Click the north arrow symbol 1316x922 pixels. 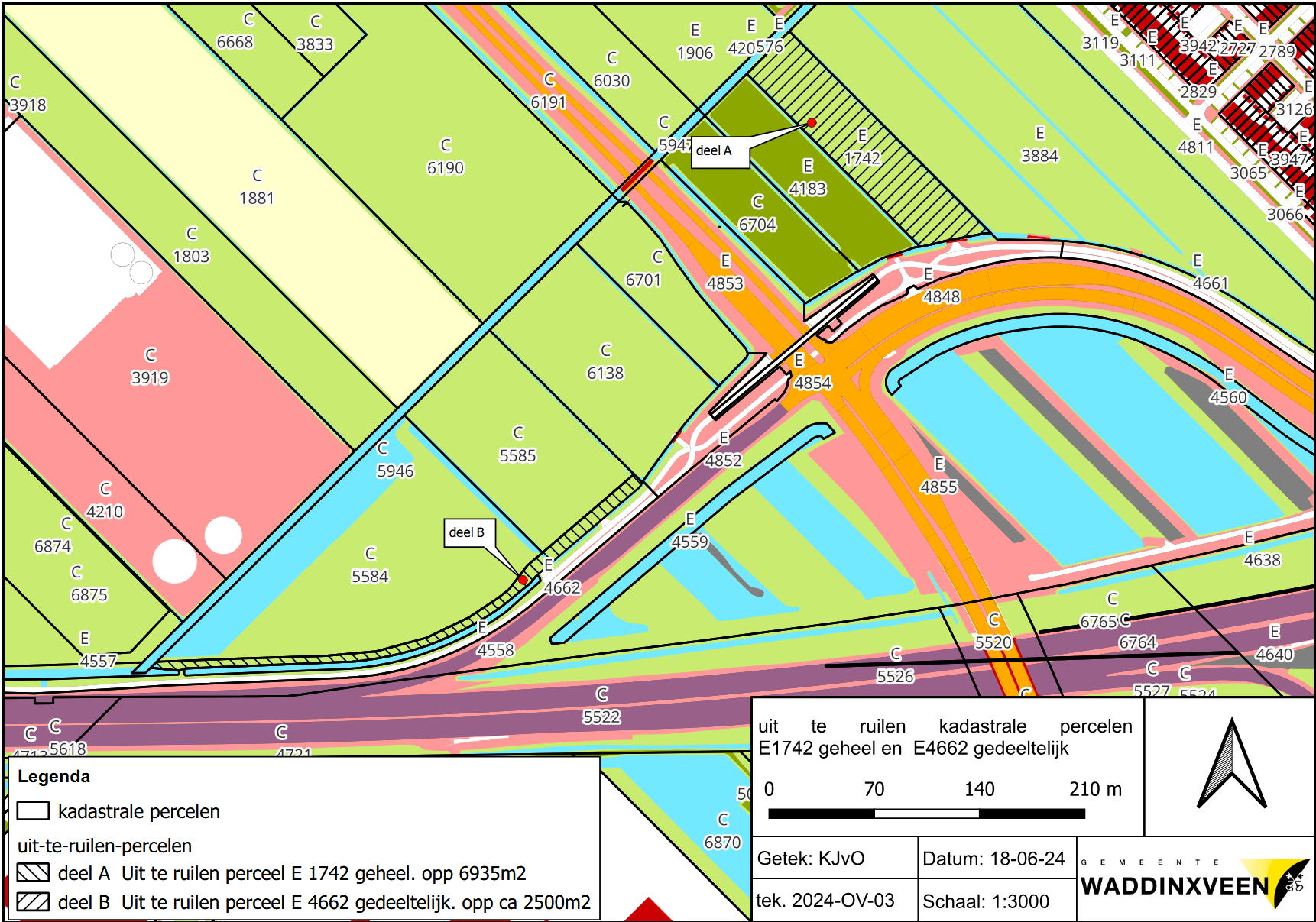click(x=1231, y=765)
